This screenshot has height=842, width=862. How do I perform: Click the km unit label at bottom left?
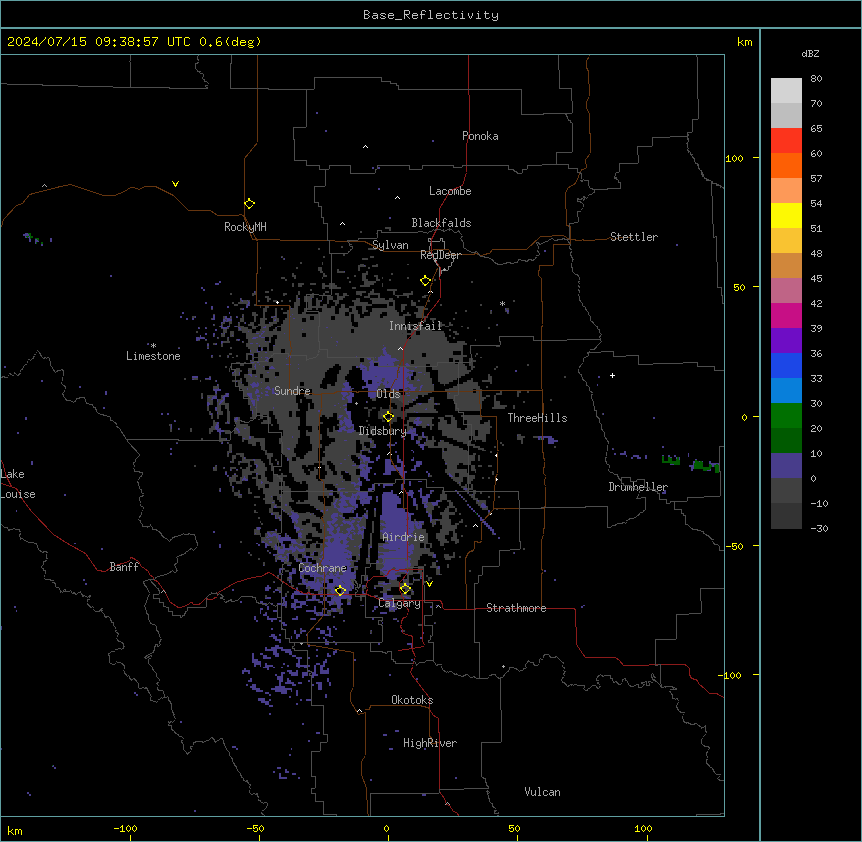click(x=15, y=831)
